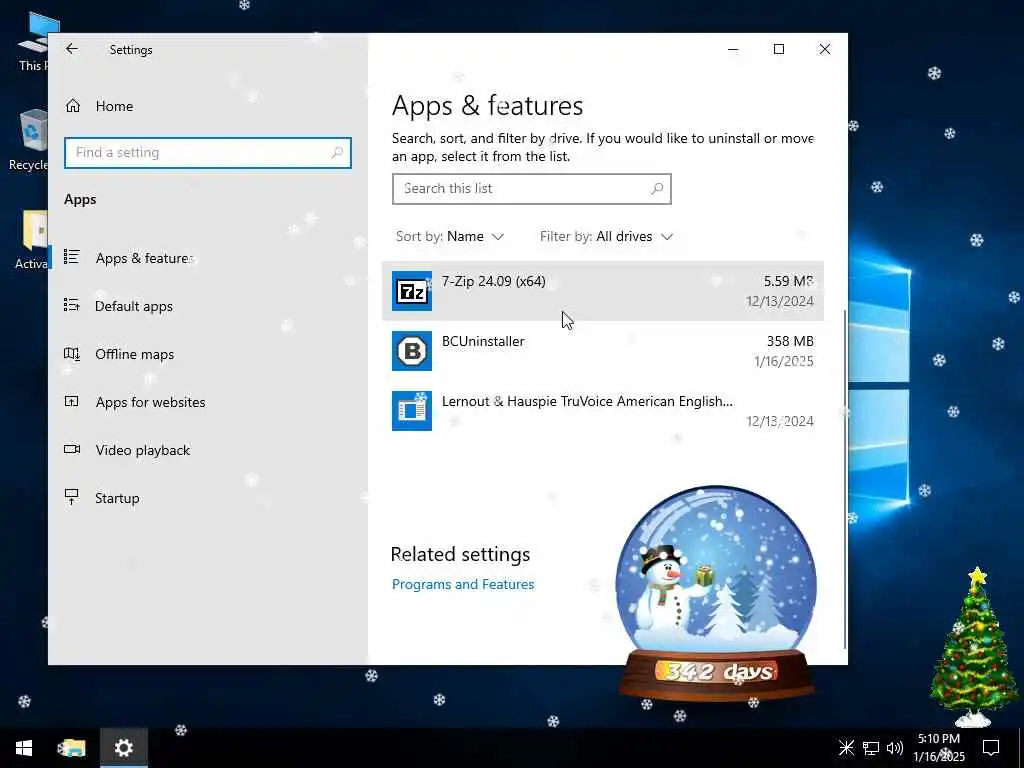The width and height of the screenshot is (1024, 768).
Task: Close the Settings window
Action: click(x=825, y=50)
